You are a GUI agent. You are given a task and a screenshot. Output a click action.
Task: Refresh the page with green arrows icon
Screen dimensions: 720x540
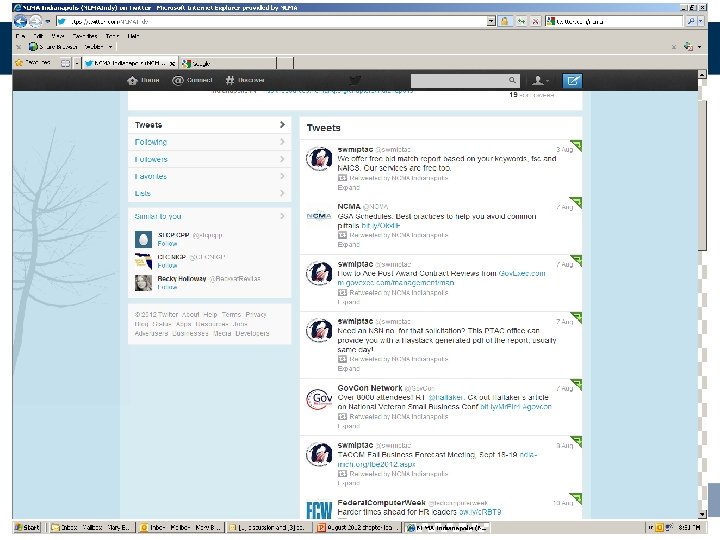[x=521, y=22]
